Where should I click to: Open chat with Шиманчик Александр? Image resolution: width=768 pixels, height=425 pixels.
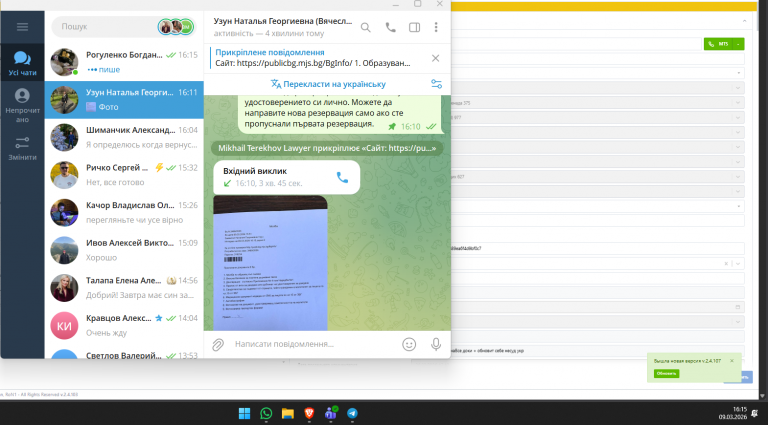coord(124,138)
